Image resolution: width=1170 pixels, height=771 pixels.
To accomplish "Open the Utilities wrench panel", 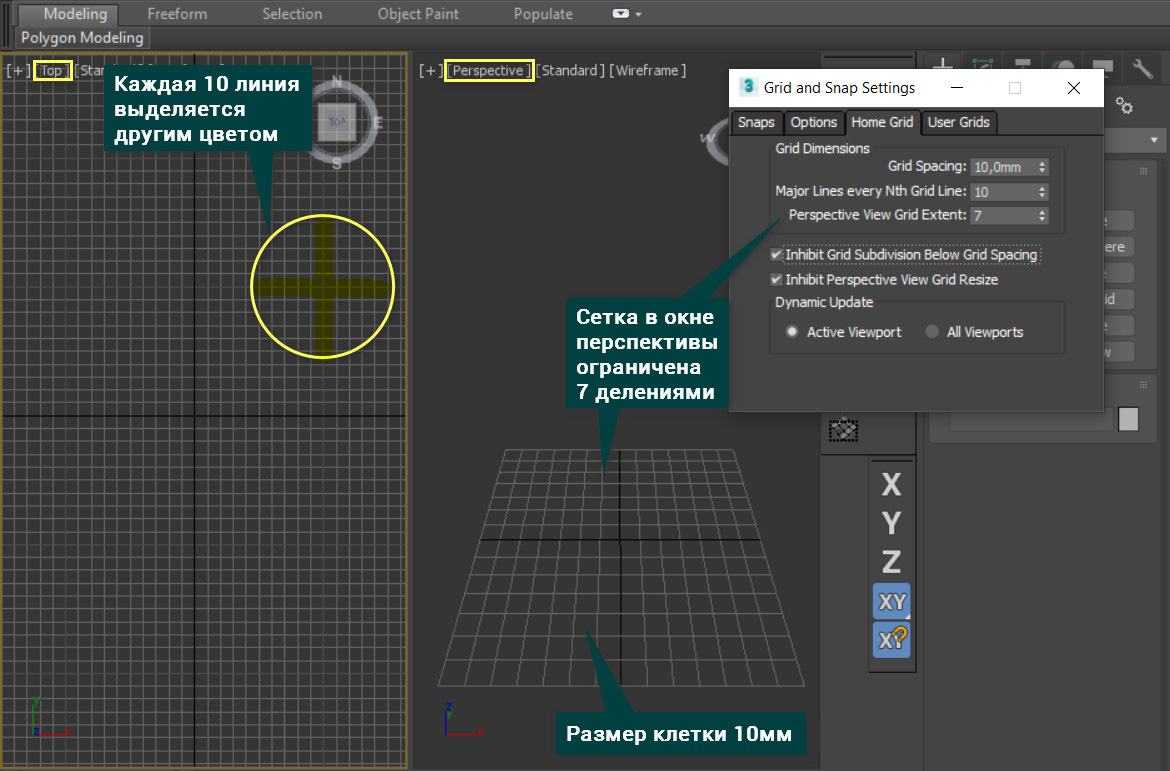I will coord(1142,68).
